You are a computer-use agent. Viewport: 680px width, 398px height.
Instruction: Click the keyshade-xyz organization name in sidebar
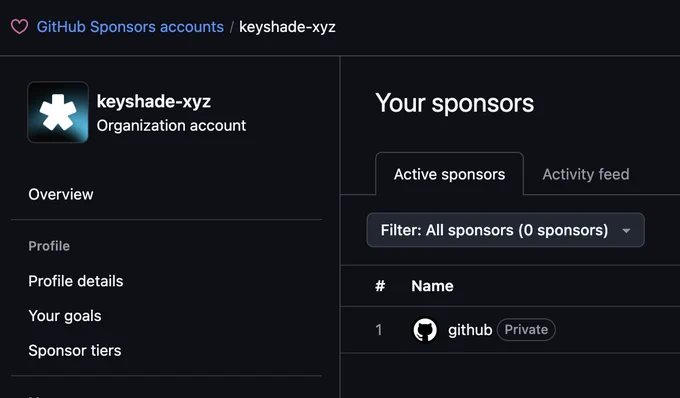(154, 101)
